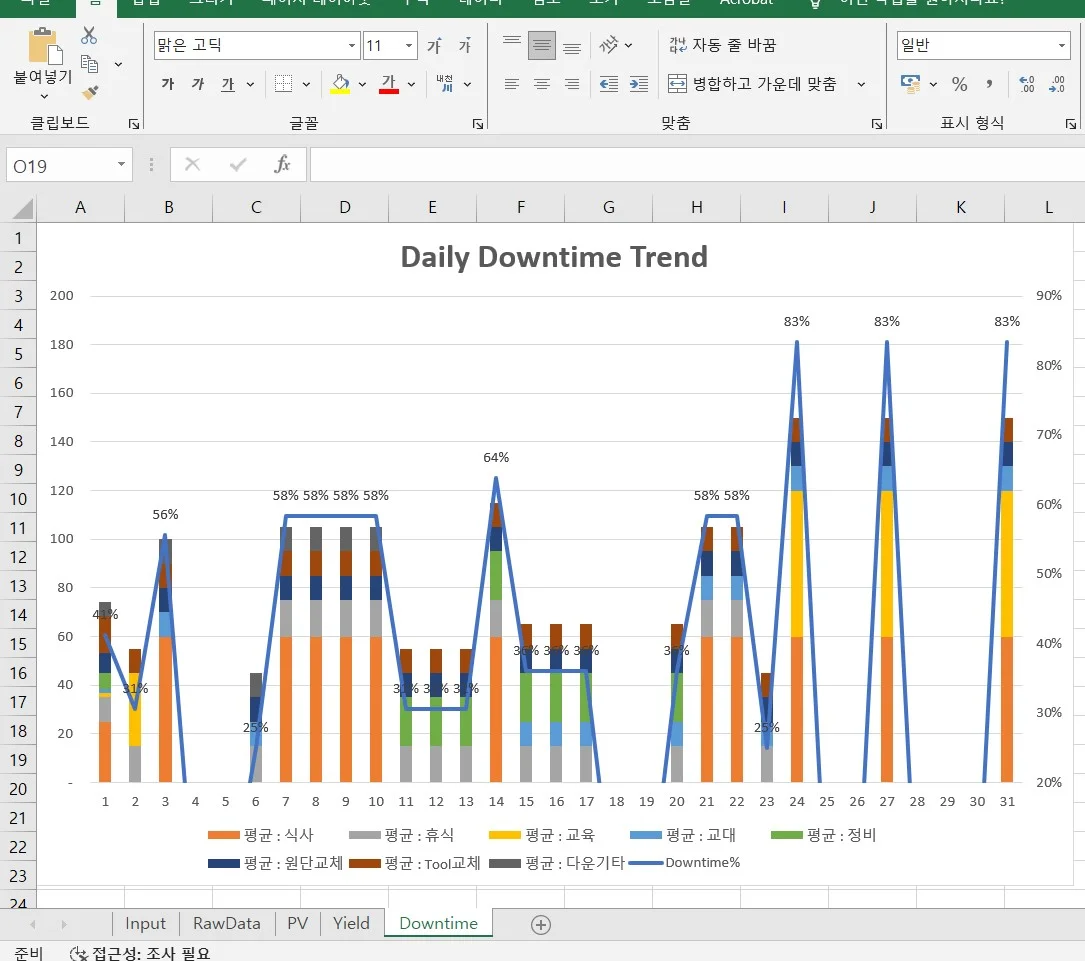Confirm the formula bar entry checkmark
Image resolution: width=1085 pixels, height=961 pixels.
(238, 165)
